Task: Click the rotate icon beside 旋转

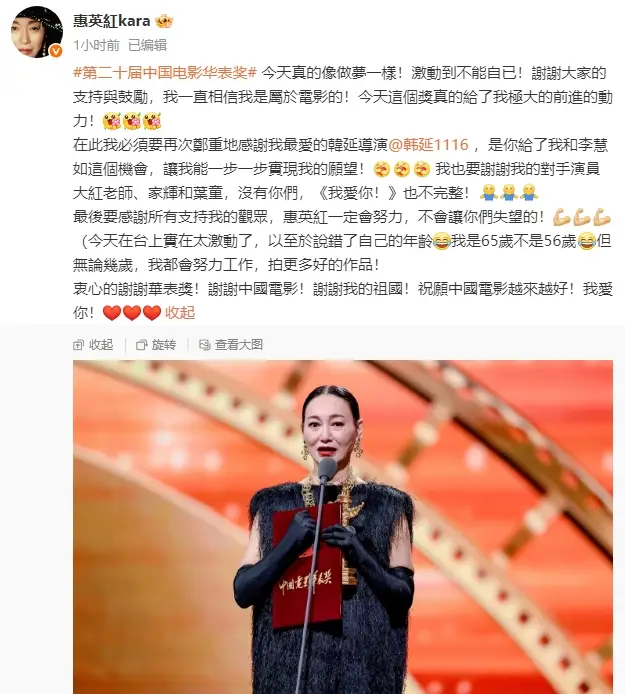Action: 142,345
